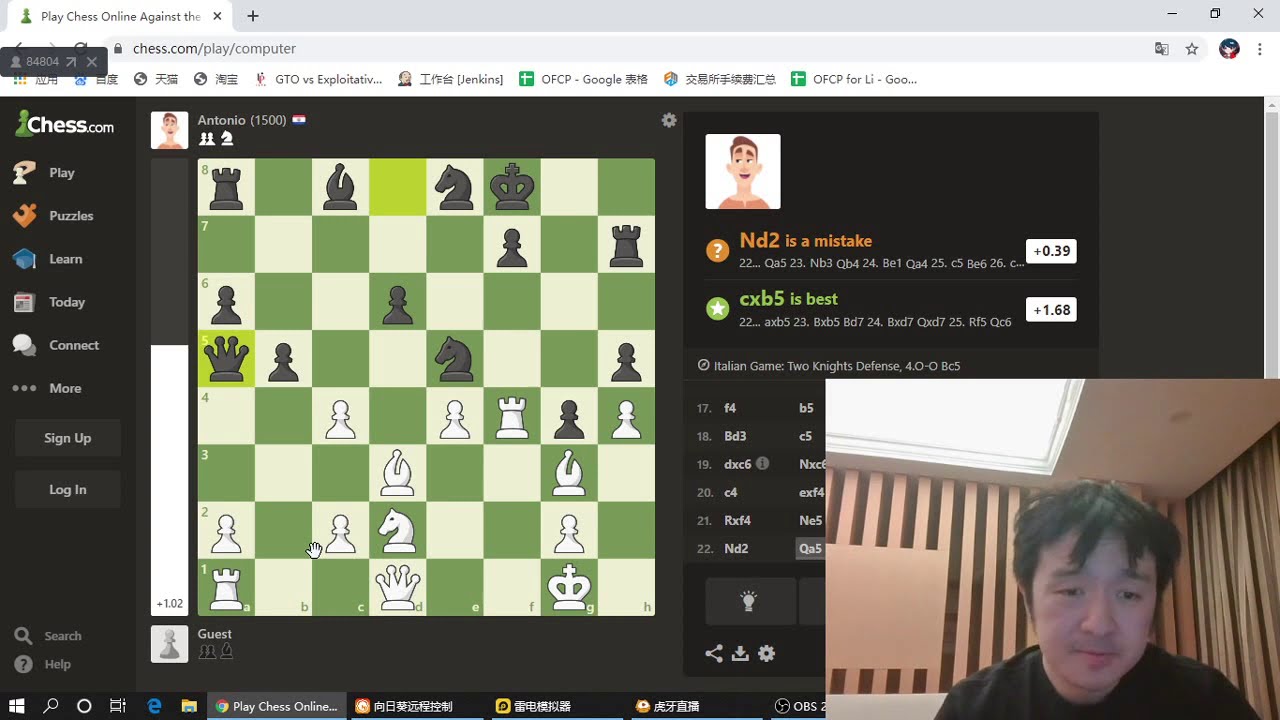Open settings gear below move list
The width and height of the screenshot is (1280, 720).
pyautogui.click(x=767, y=653)
